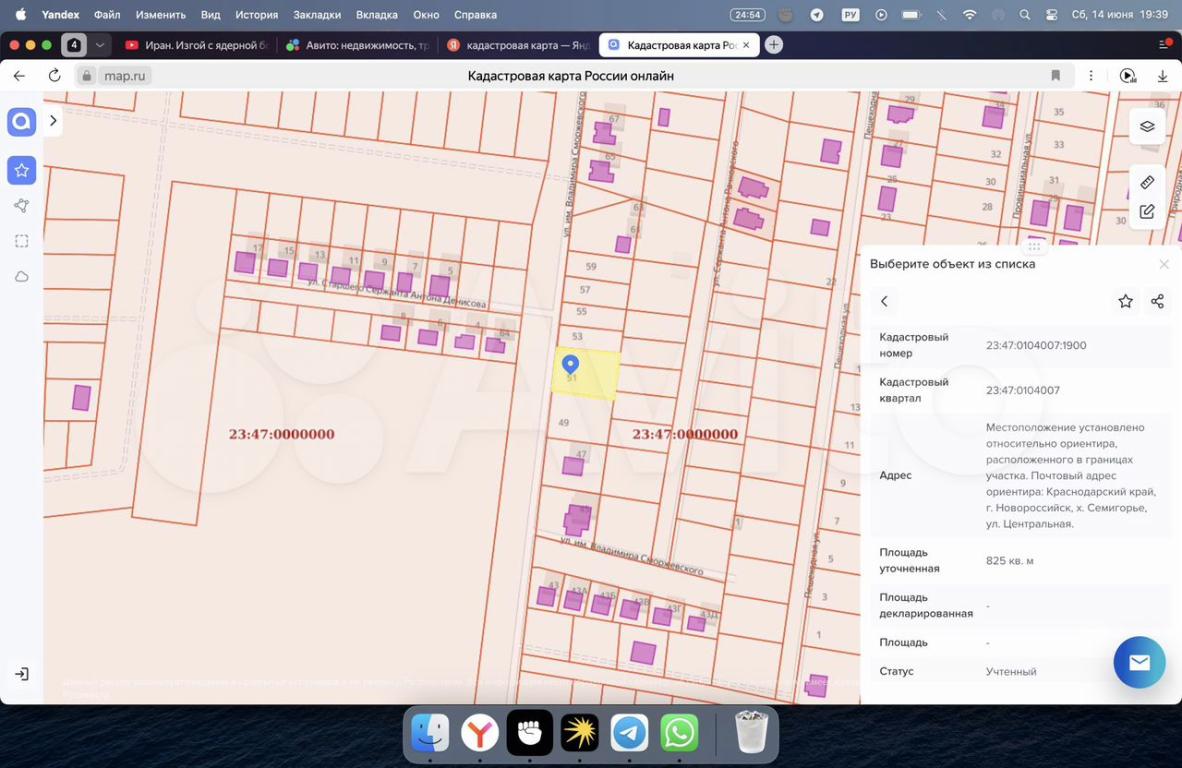1182x768 pixels.
Task: Close the object selection panel
Action: click(x=1163, y=264)
